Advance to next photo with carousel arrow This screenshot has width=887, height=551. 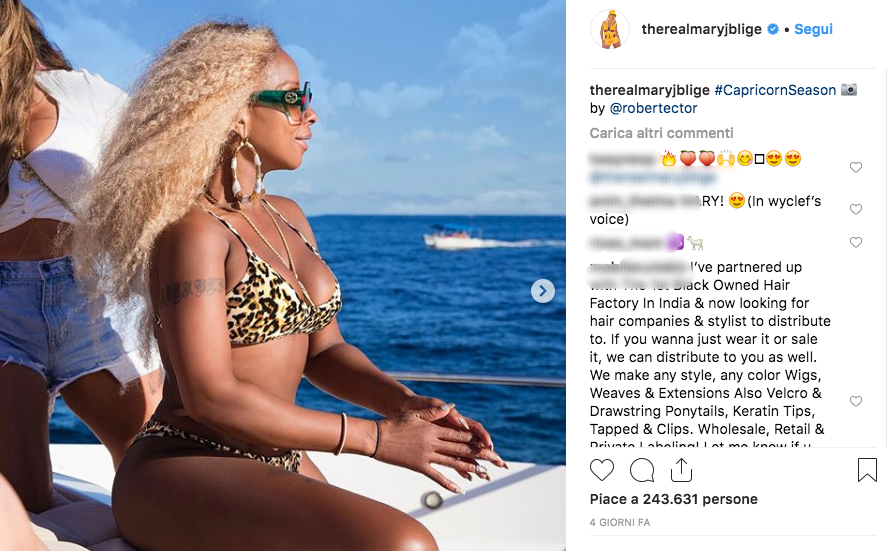(x=542, y=291)
